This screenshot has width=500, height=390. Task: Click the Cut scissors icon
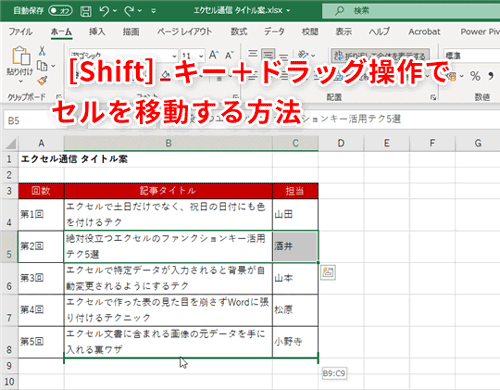[x=42, y=51]
